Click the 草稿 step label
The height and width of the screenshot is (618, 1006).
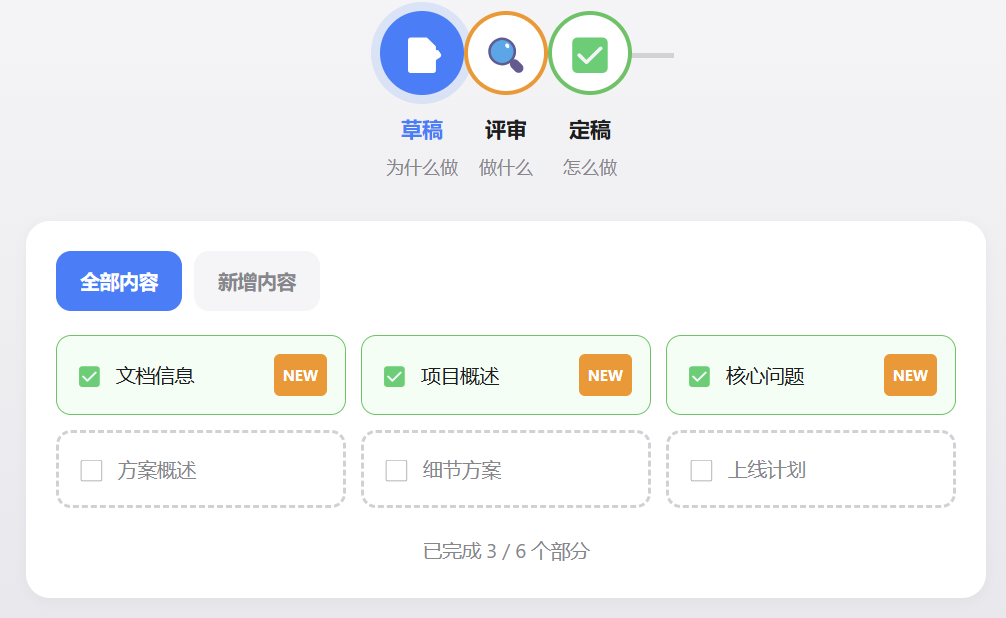click(422, 130)
